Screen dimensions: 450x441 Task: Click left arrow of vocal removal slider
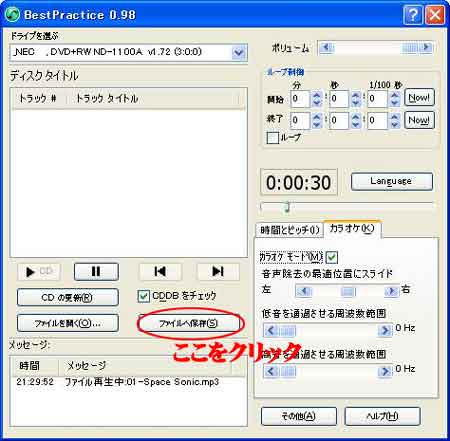coord(304,292)
